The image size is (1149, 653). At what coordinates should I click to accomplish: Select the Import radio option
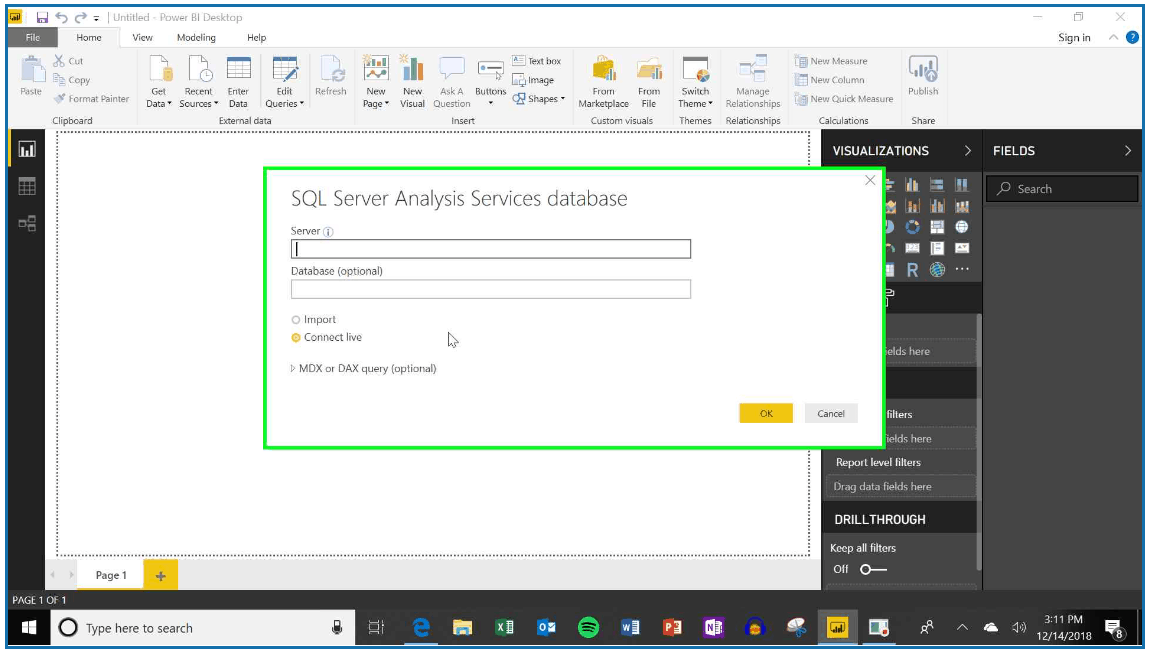coord(296,320)
